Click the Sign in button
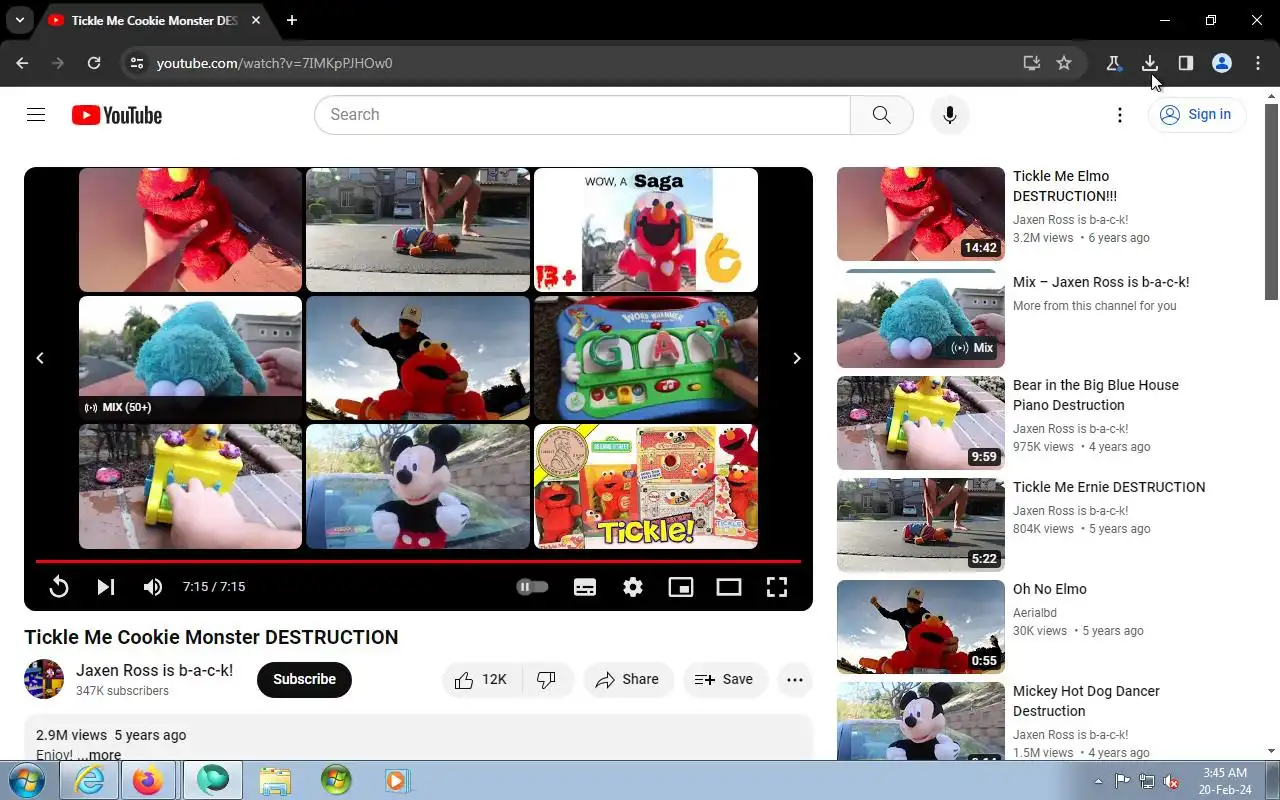 click(1196, 115)
